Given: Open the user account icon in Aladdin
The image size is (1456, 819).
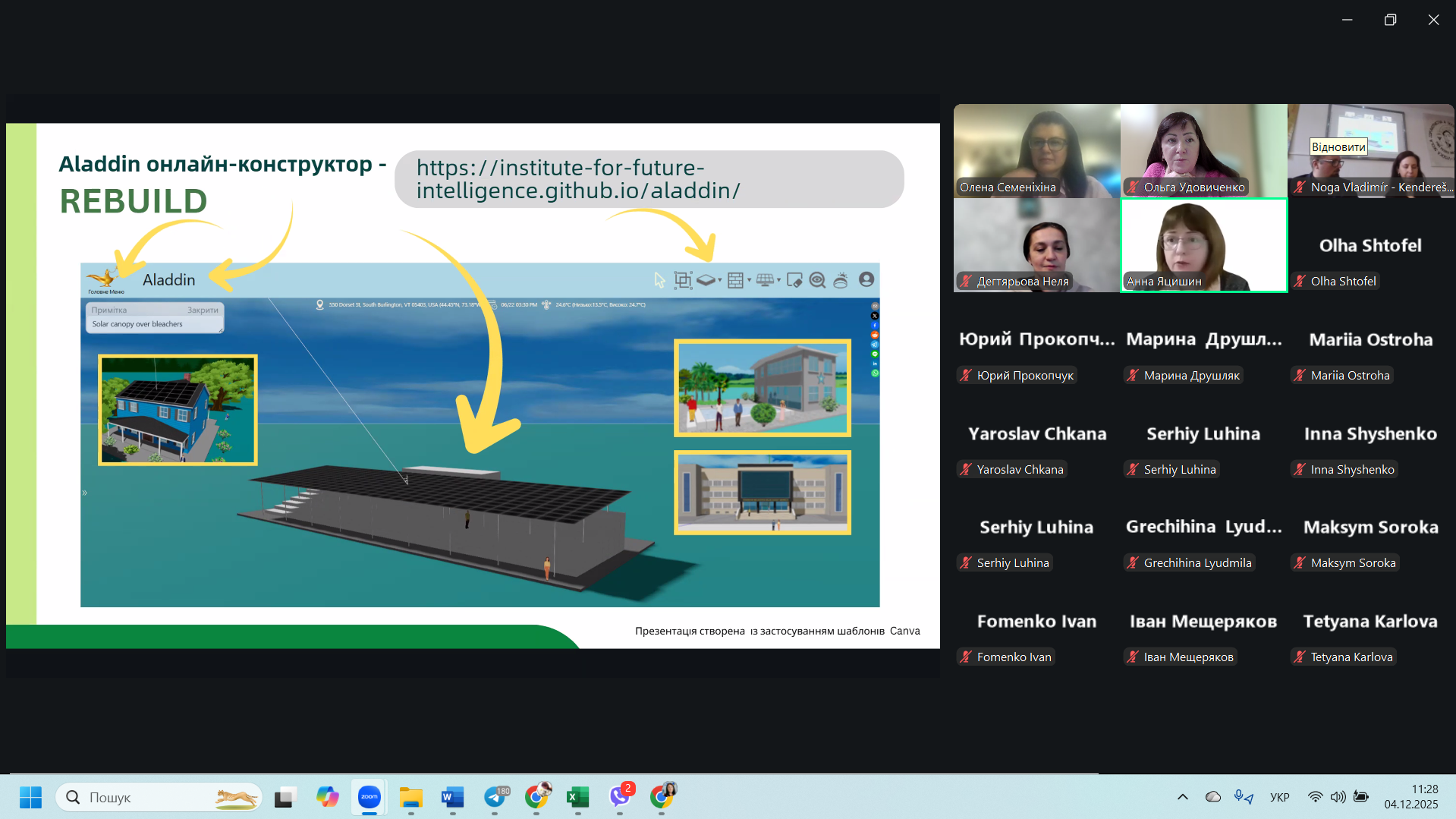Looking at the screenshot, I should [866, 279].
